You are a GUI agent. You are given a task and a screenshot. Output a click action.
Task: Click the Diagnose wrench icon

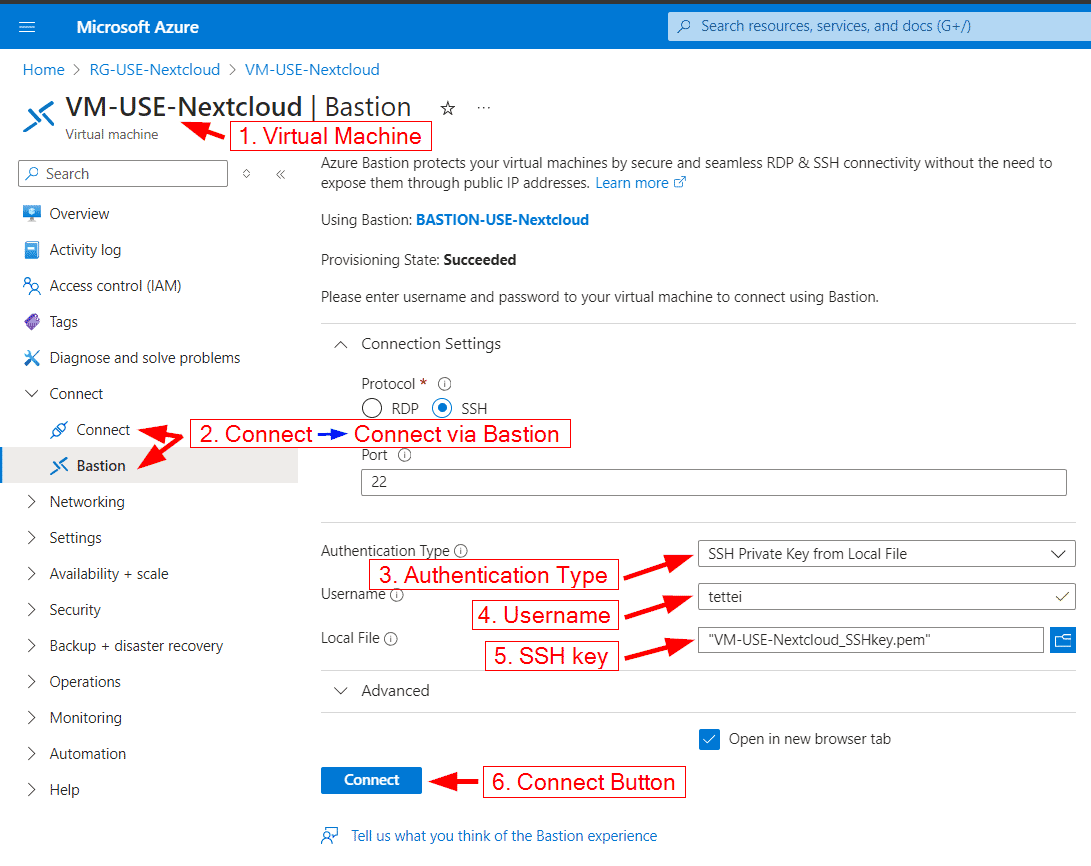tap(31, 358)
